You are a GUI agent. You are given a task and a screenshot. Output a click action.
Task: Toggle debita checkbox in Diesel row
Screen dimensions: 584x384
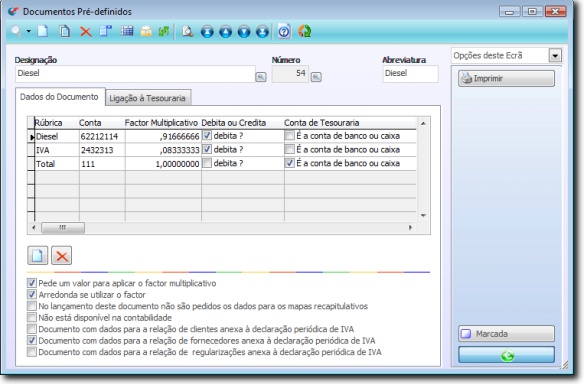pos(207,136)
